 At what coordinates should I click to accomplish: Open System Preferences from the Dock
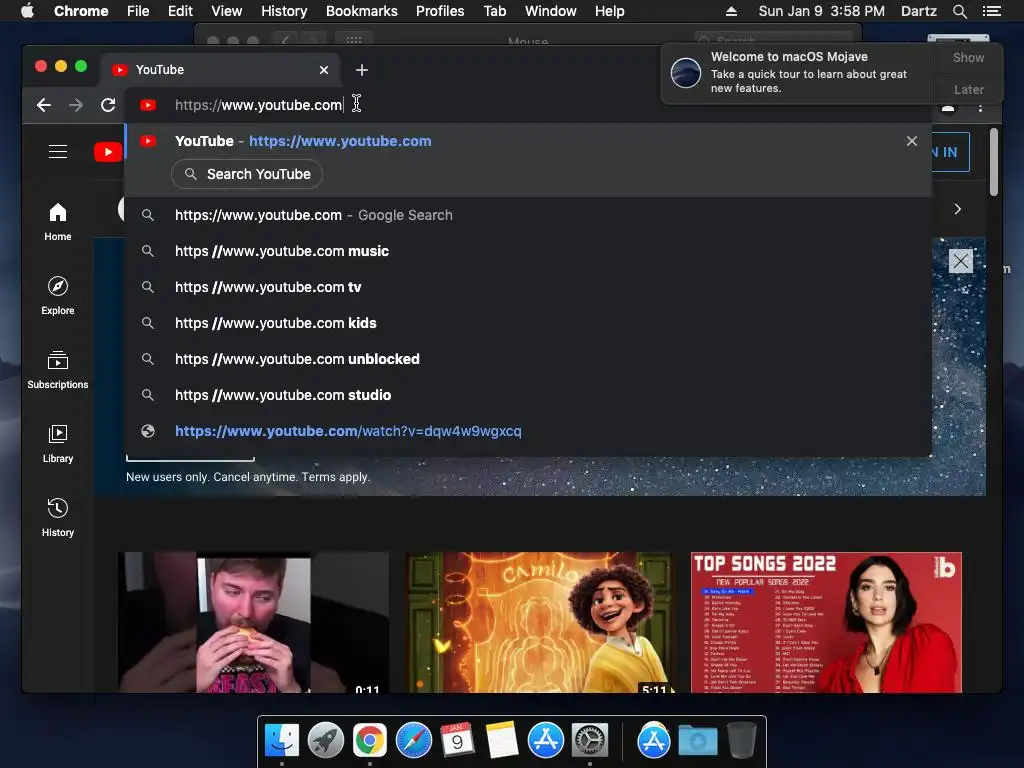tap(590, 741)
